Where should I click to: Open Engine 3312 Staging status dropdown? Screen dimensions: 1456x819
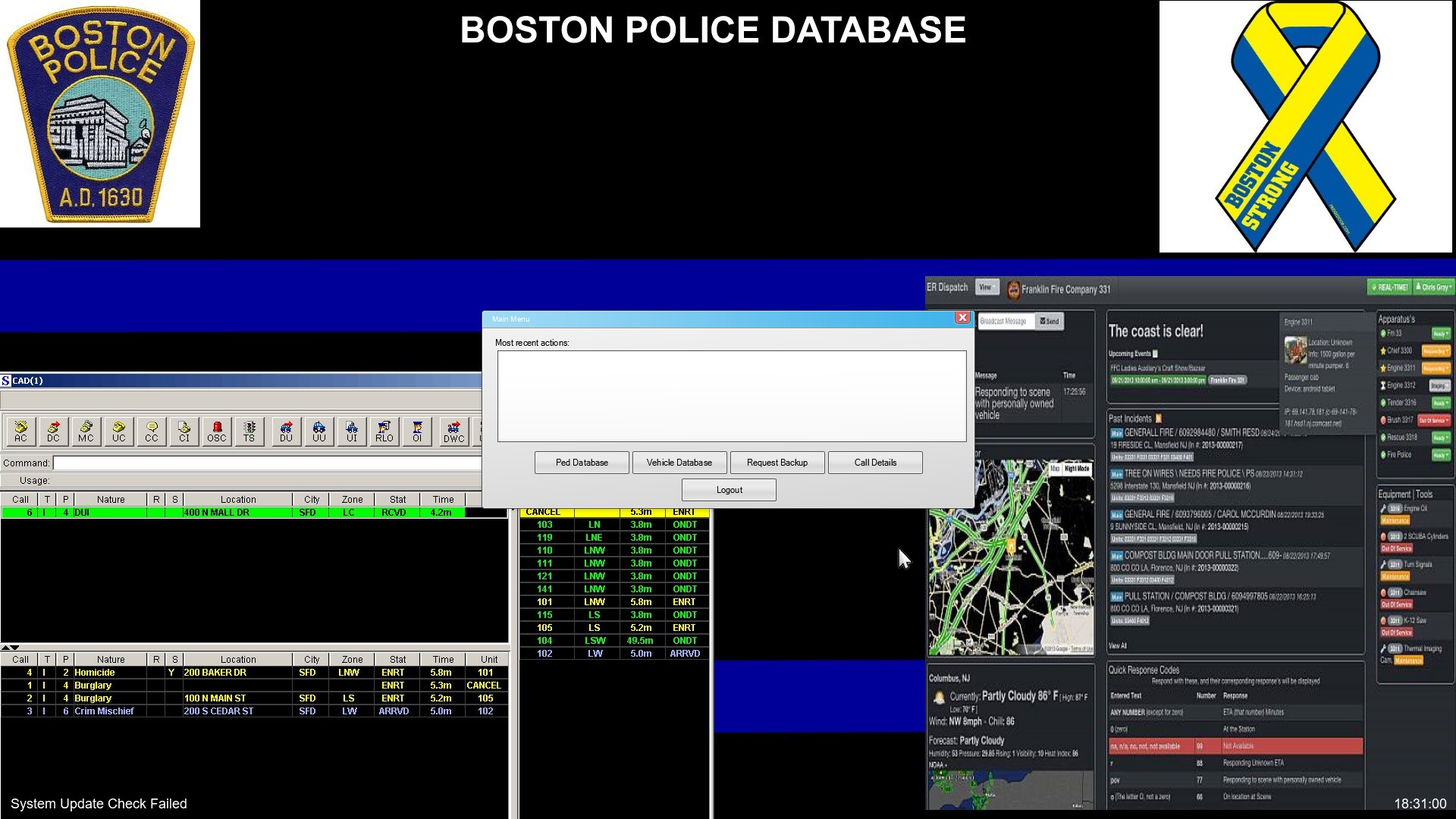tap(1439, 386)
